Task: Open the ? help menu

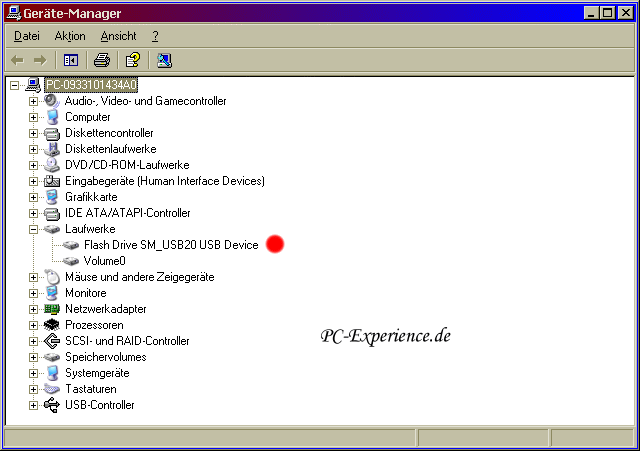Action: tap(155, 36)
